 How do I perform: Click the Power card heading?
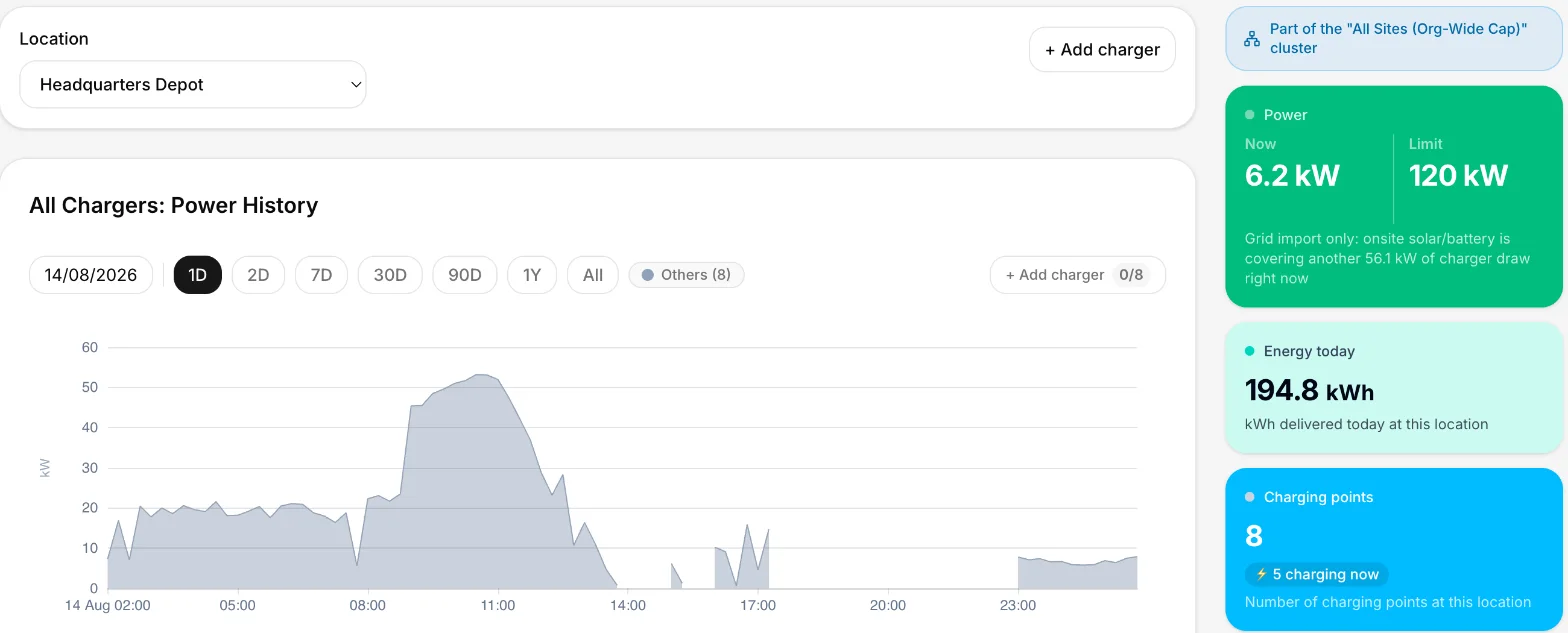point(1285,115)
